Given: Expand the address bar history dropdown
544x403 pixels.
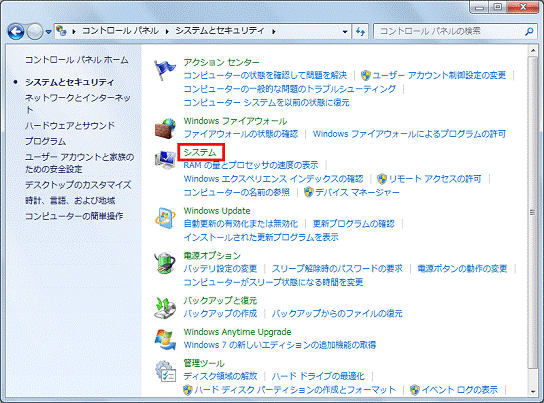Looking at the screenshot, I should [x=345, y=32].
